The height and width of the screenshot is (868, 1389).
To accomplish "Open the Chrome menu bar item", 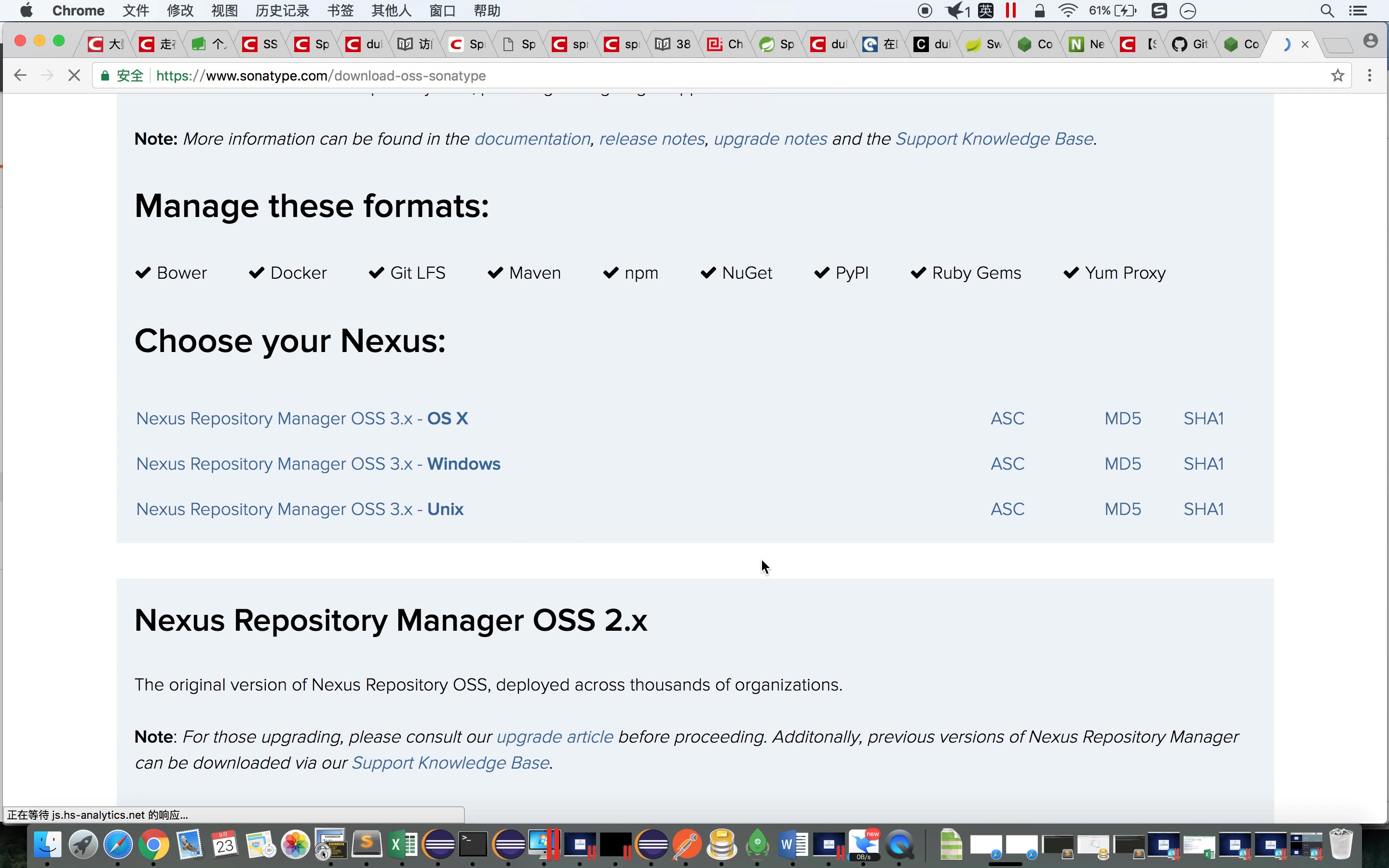I will [79, 10].
